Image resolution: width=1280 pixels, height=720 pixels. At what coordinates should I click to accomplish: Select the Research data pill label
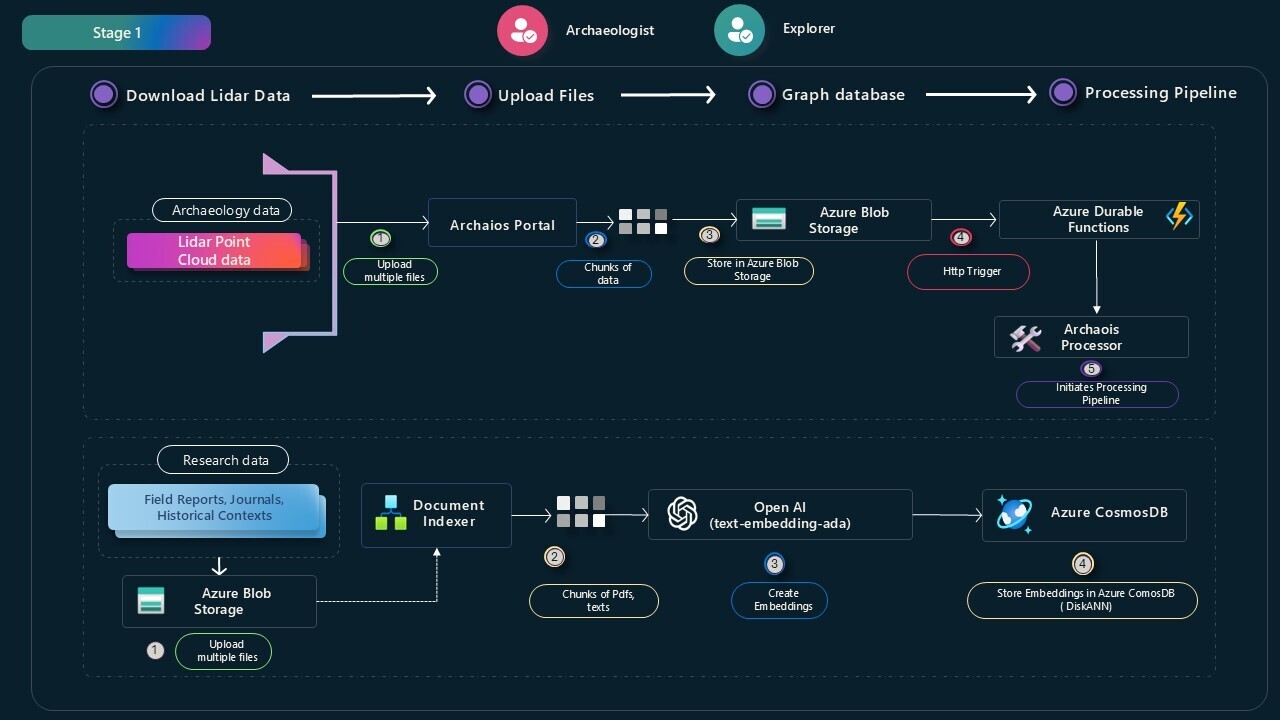coord(223,460)
